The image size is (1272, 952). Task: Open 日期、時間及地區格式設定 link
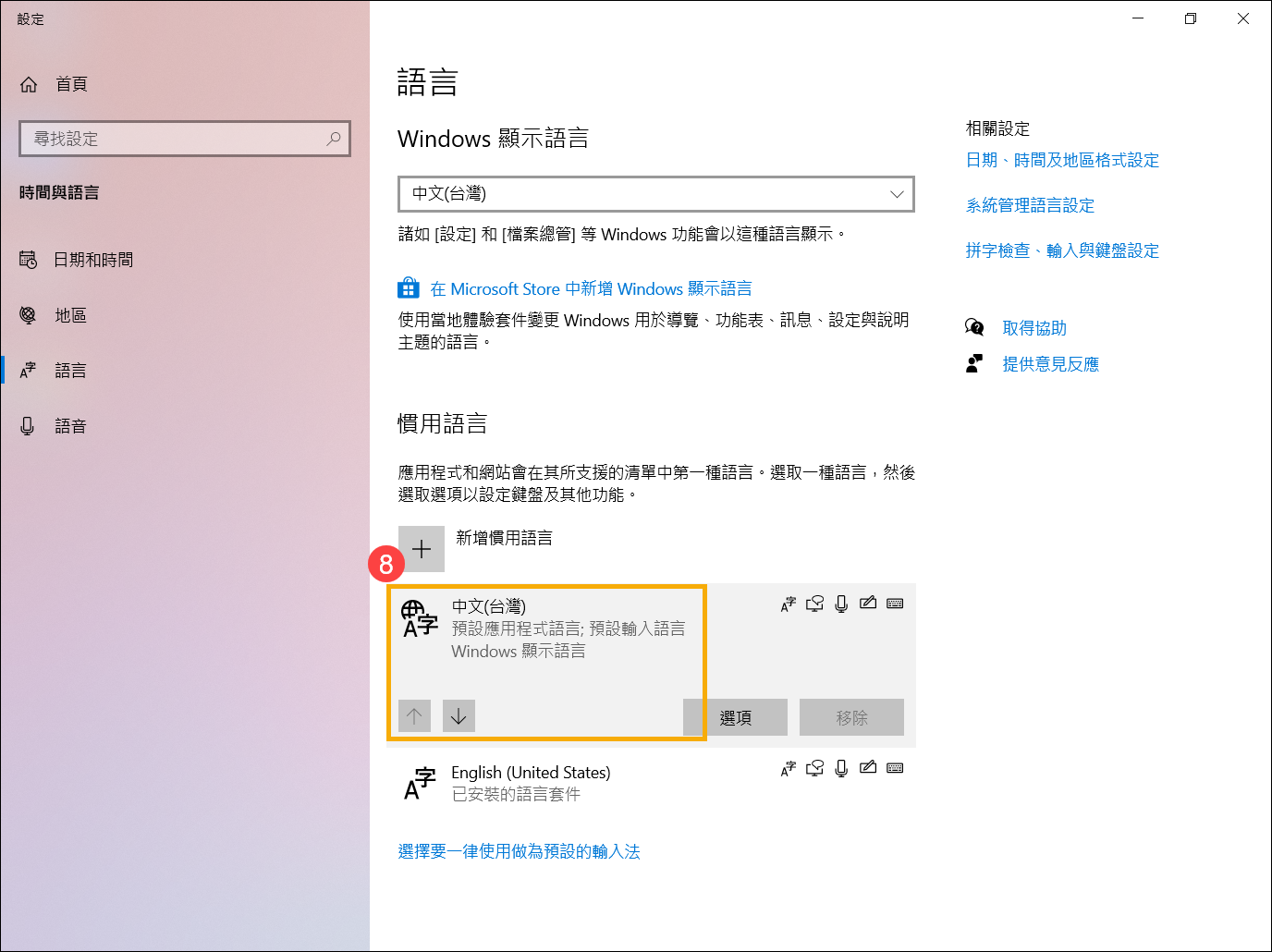tap(1062, 161)
